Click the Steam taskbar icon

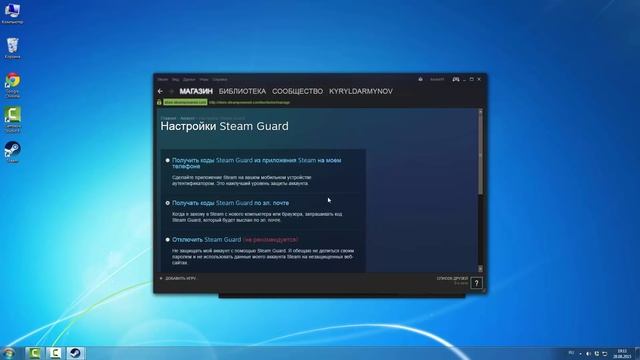point(75,353)
